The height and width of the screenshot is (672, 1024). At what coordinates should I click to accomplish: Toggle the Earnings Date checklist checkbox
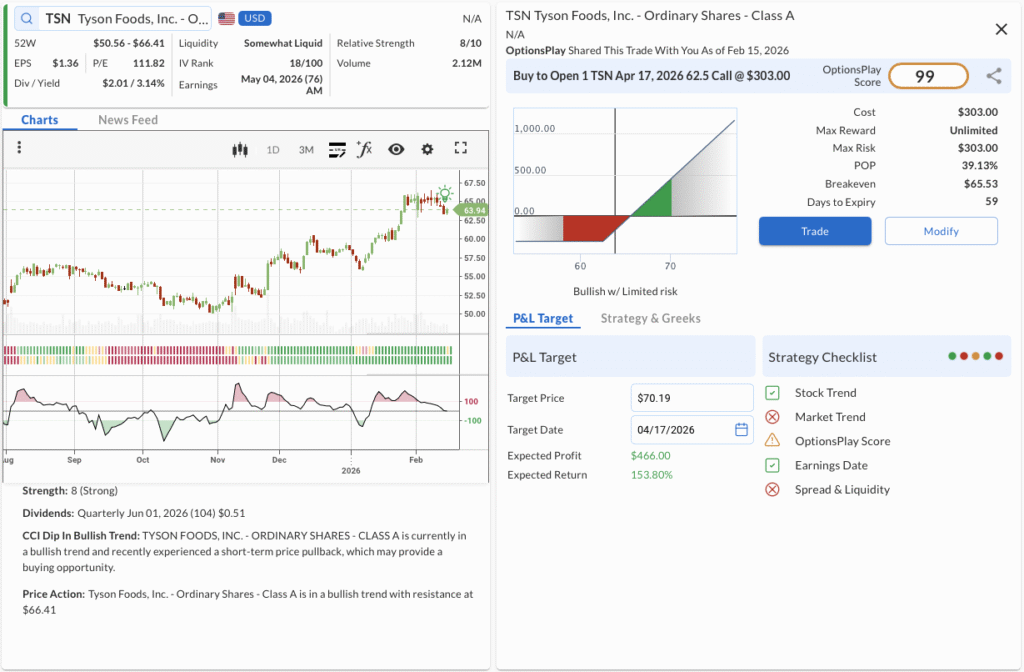(772, 465)
